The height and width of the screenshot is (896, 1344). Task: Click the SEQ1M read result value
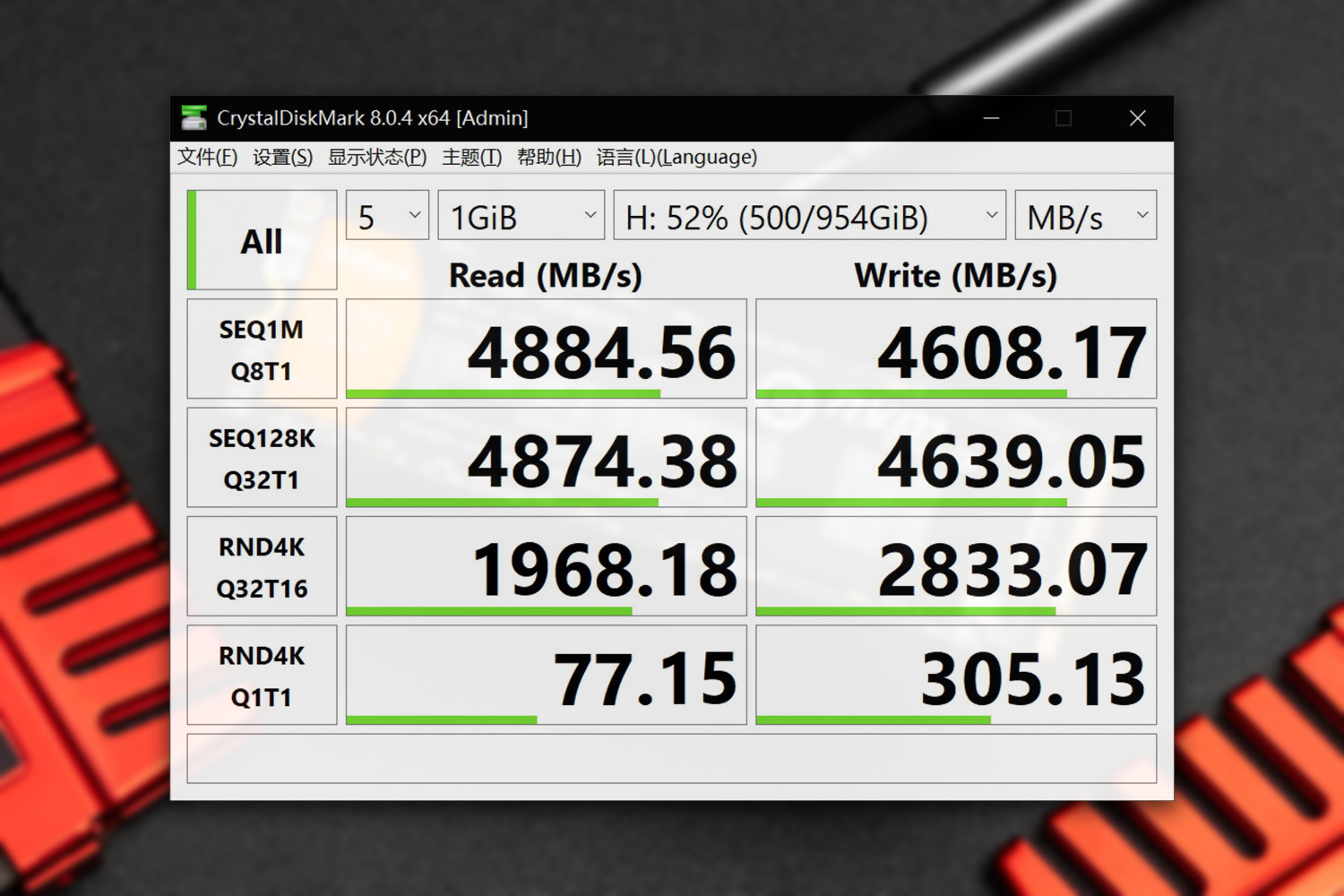602,349
